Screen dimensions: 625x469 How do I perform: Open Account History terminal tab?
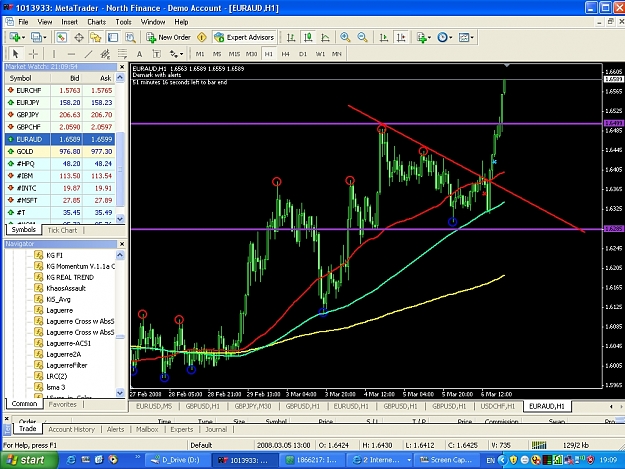click(71, 429)
